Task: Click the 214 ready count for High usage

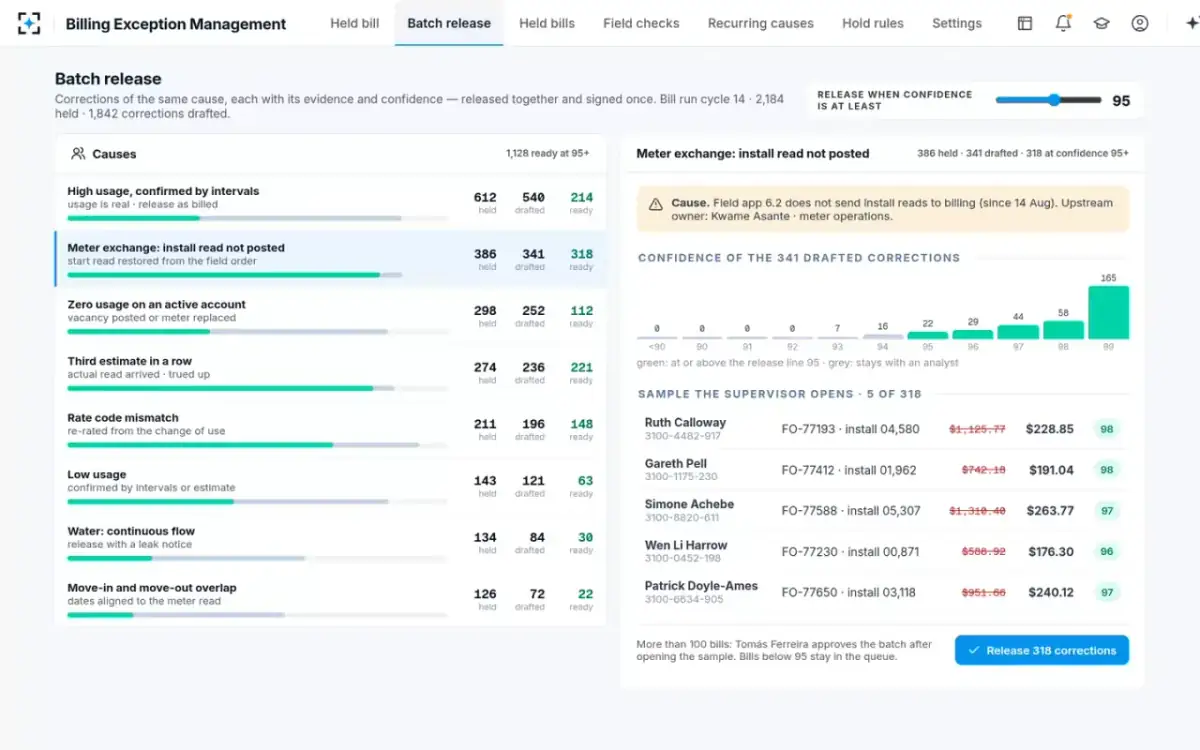Action: [581, 197]
